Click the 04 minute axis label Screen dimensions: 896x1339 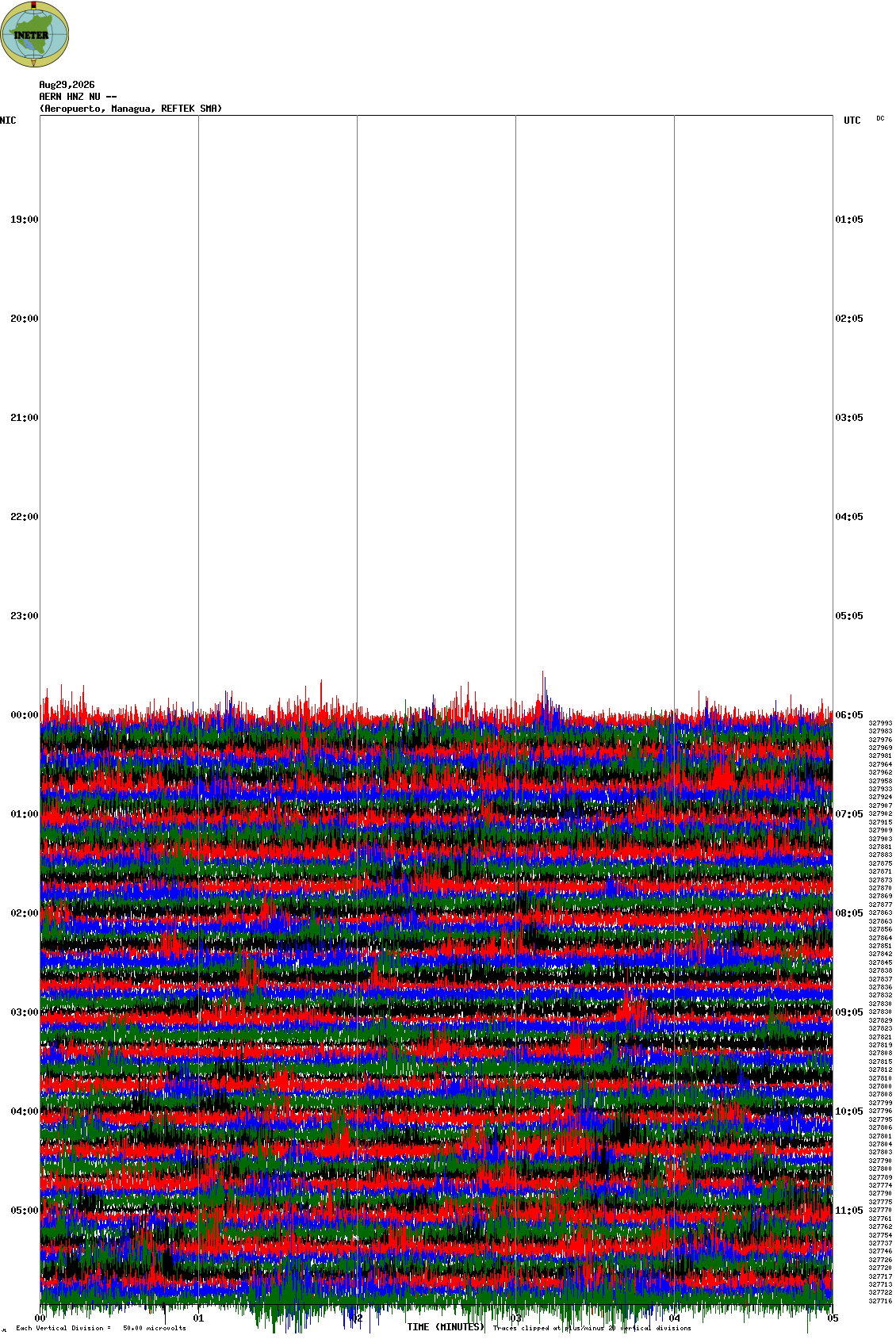pyautogui.click(x=674, y=1319)
